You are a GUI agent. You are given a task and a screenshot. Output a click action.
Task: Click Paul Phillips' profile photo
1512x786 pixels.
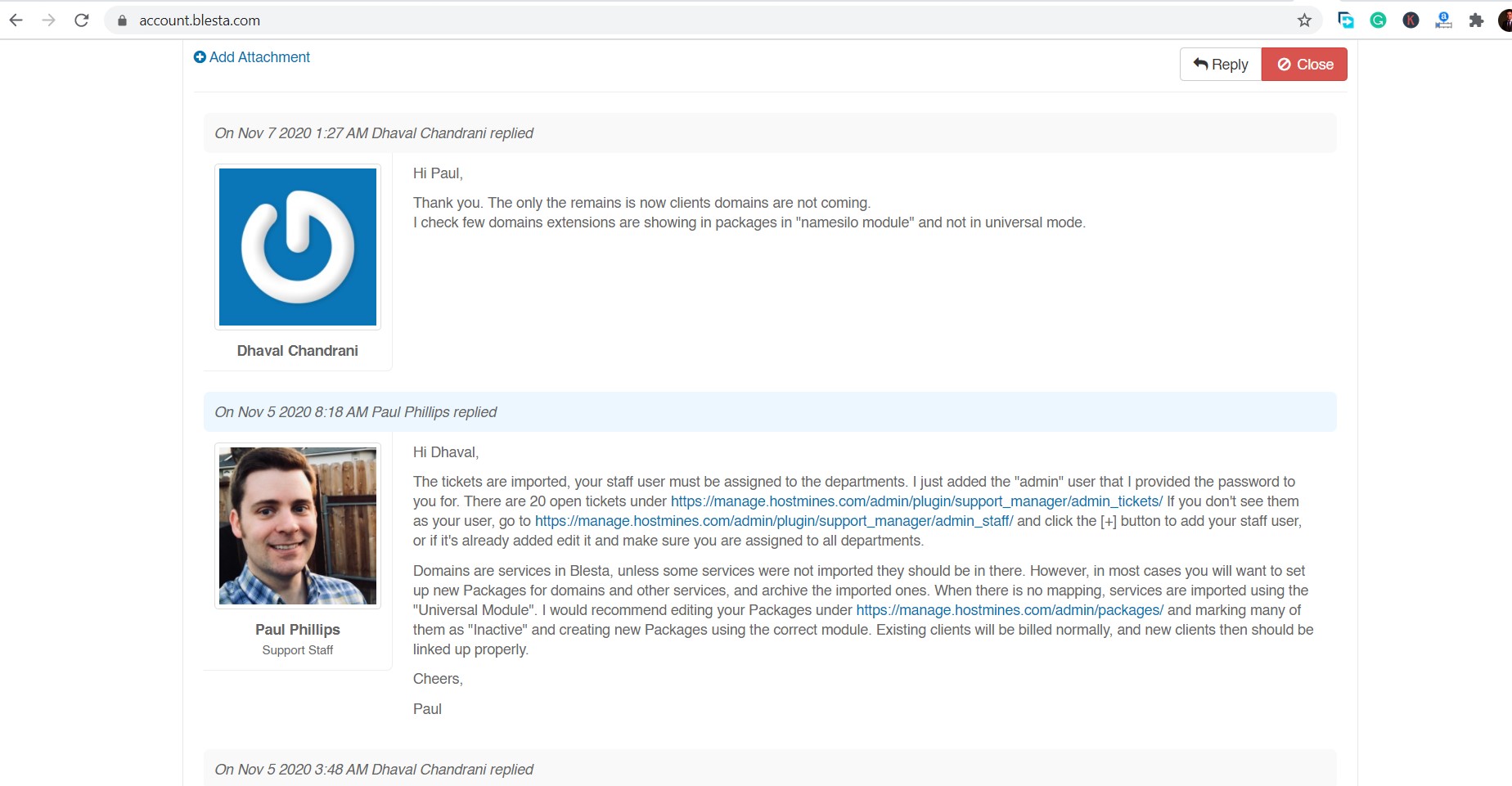click(x=298, y=526)
